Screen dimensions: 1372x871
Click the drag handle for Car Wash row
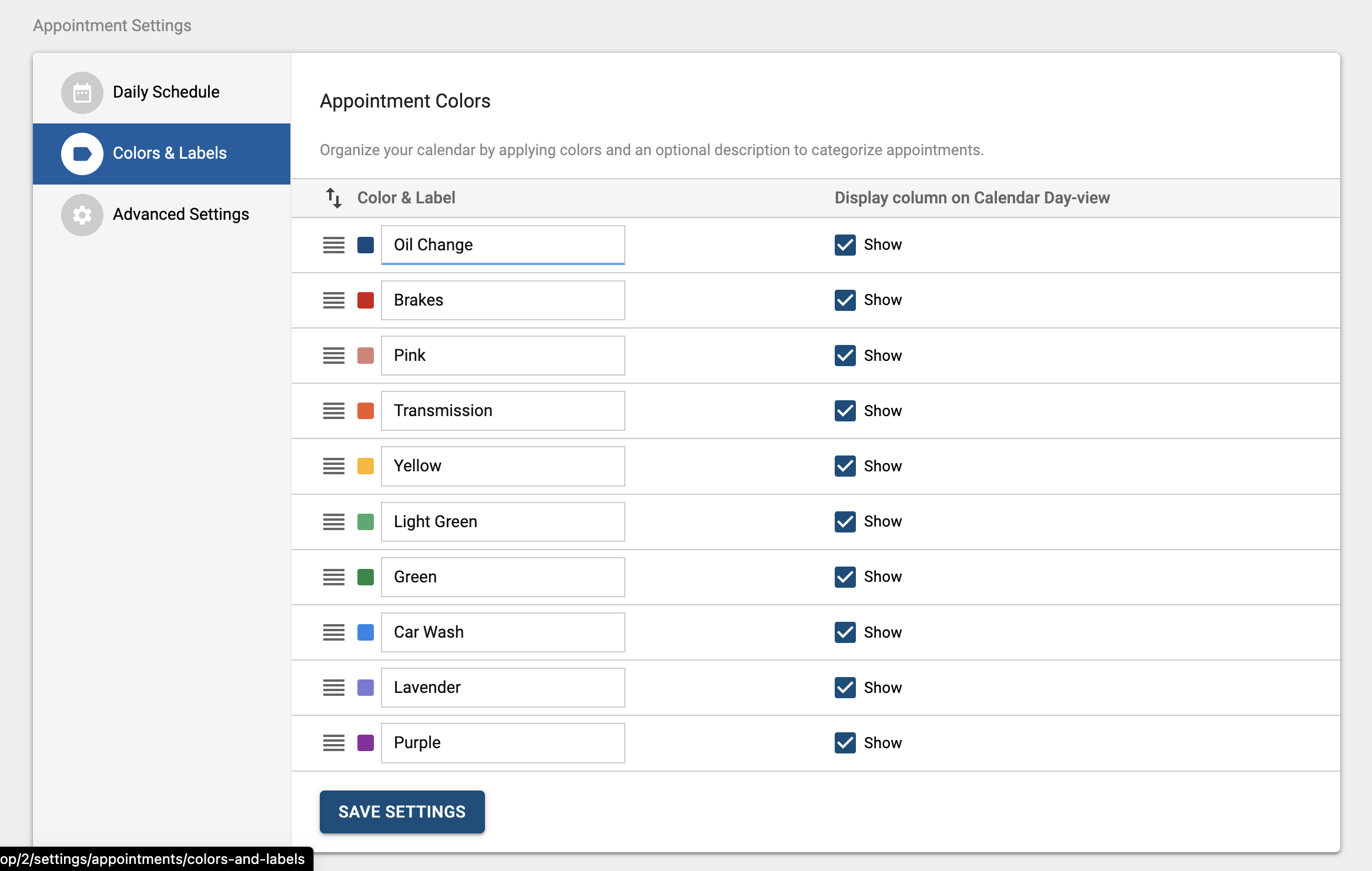pyautogui.click(x=334, y=632)
